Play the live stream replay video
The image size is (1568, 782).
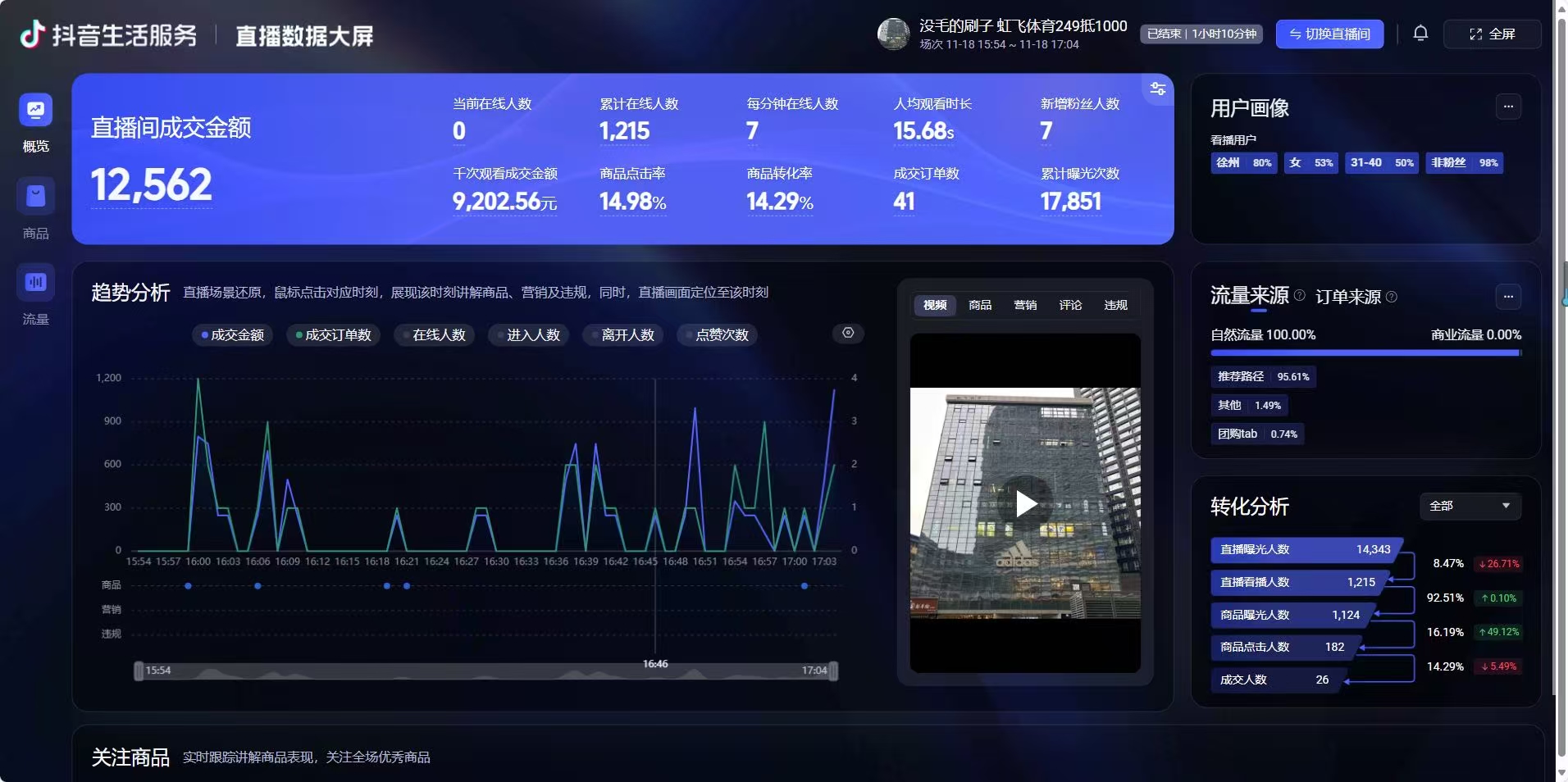(x=1025, y=503)
